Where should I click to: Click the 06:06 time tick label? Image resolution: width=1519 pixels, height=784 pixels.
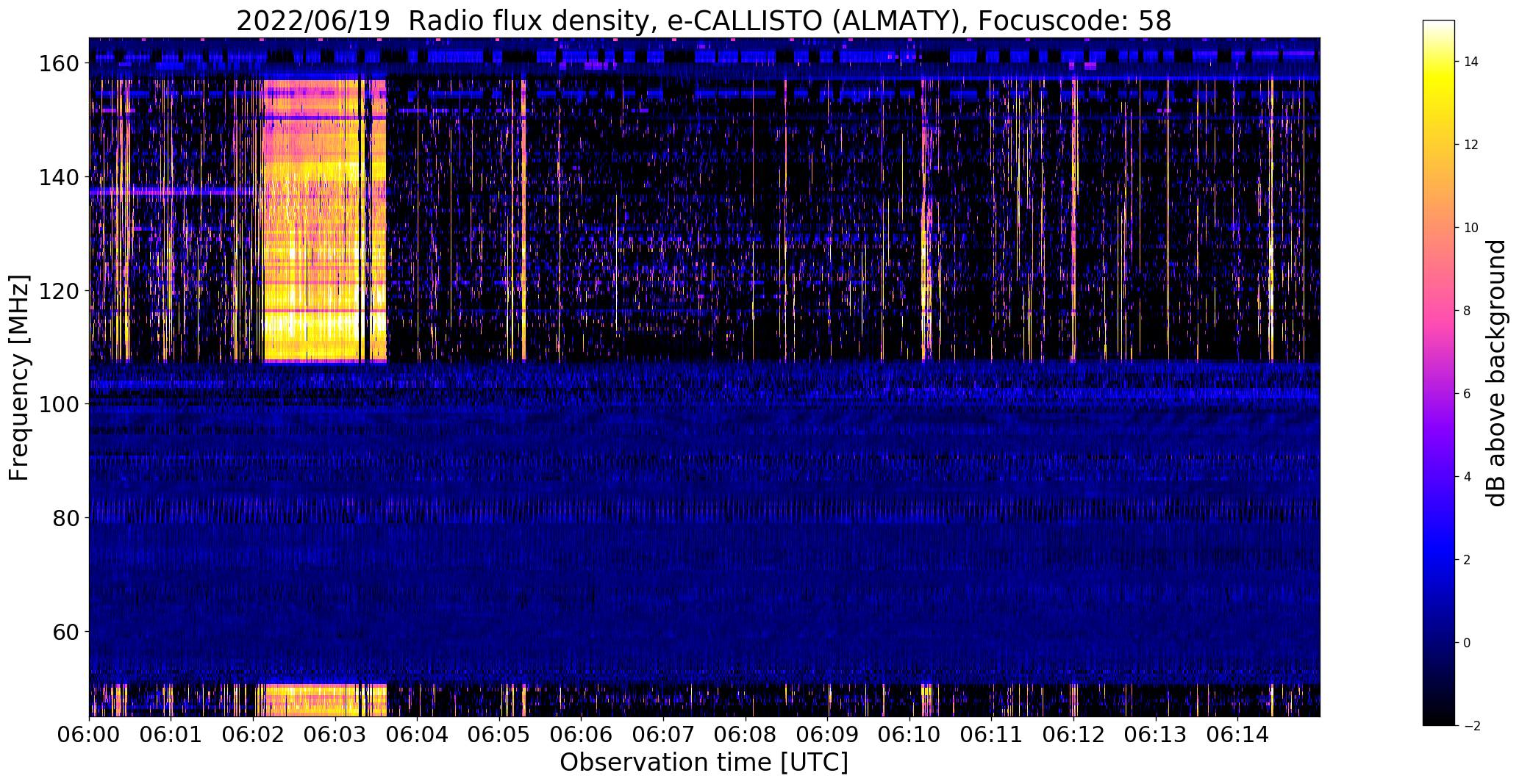tap(582, 735)
